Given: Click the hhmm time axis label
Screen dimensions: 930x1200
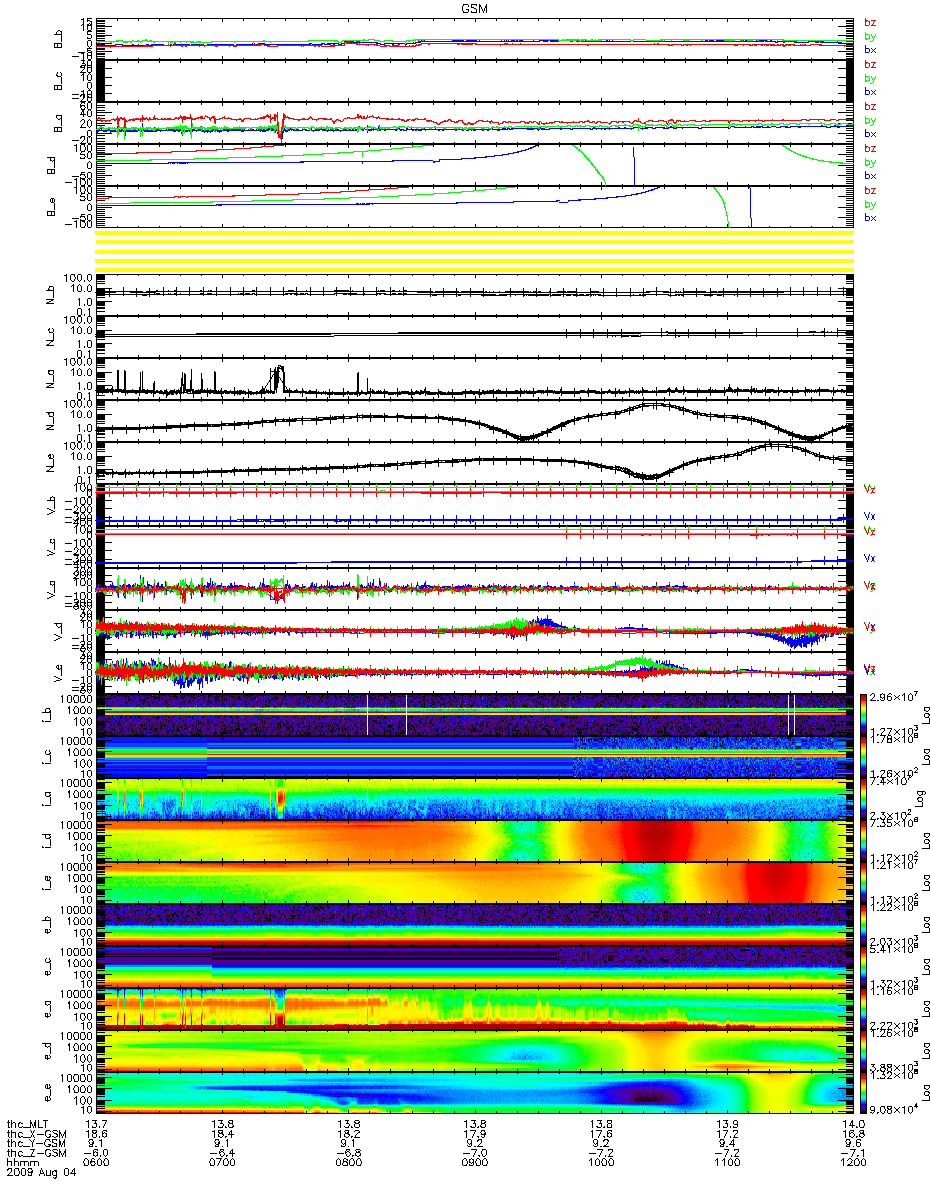Looking at the screenshot, I should [x=22, y=1164].
